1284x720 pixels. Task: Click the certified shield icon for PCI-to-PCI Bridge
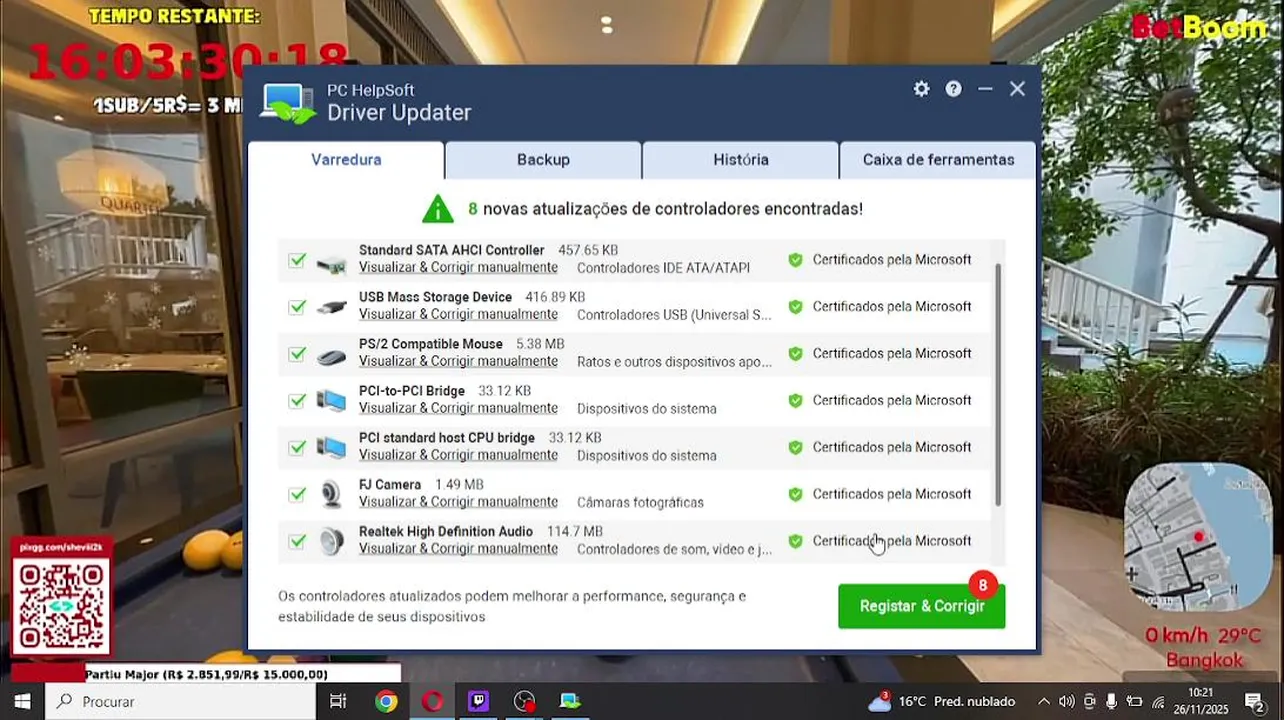[795, 401]
